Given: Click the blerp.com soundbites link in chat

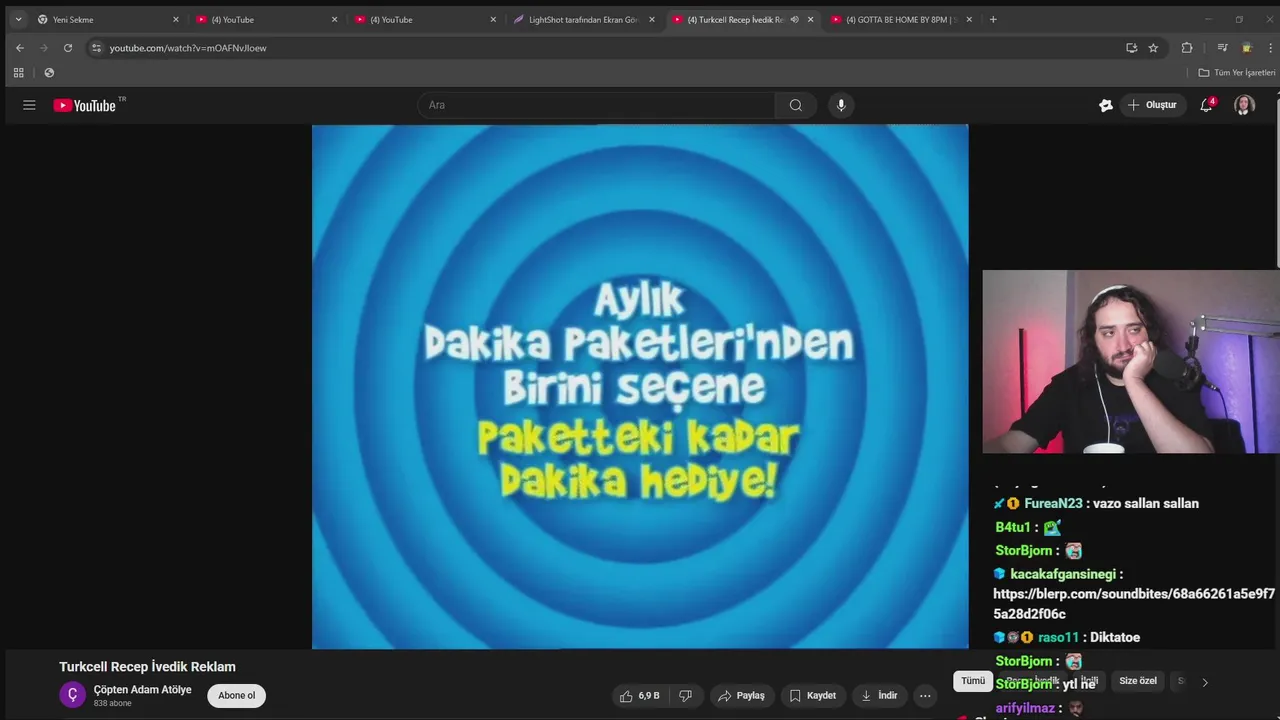Looking at the screenshot, I should tap(1134, 604).
